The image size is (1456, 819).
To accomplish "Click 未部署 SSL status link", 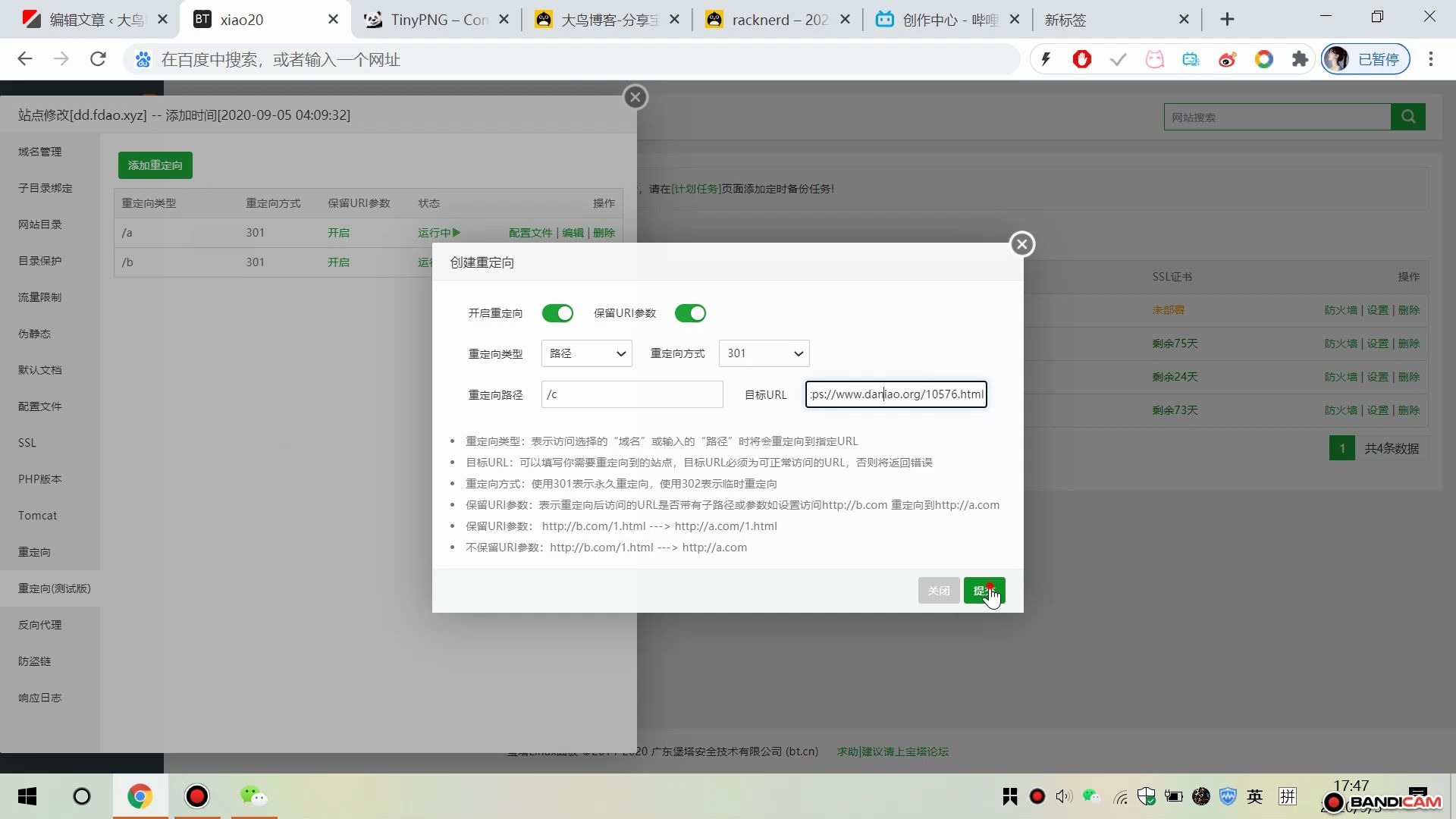I will pos(1168,310).
